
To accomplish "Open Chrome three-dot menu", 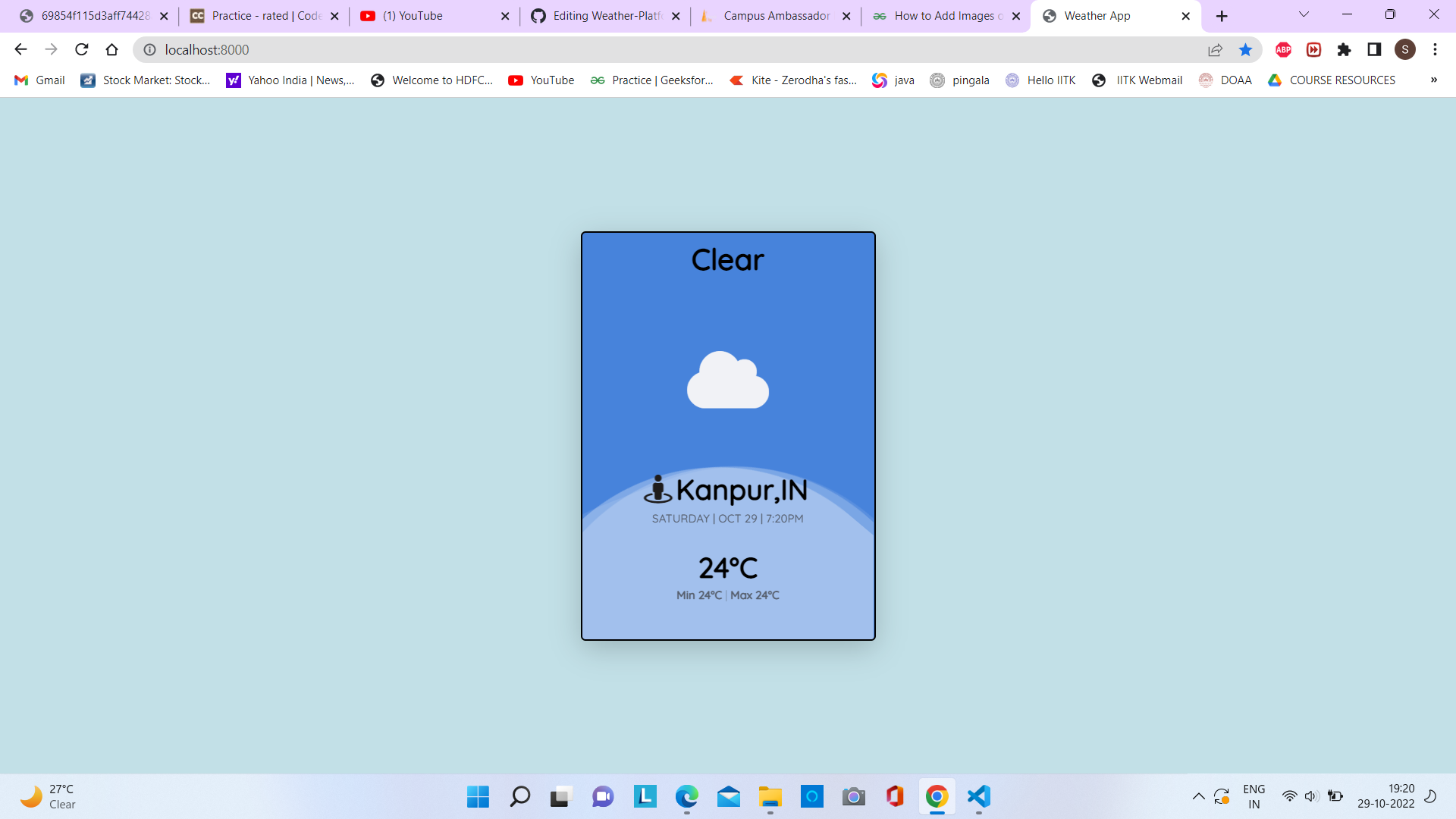I will click(1435, 49).
